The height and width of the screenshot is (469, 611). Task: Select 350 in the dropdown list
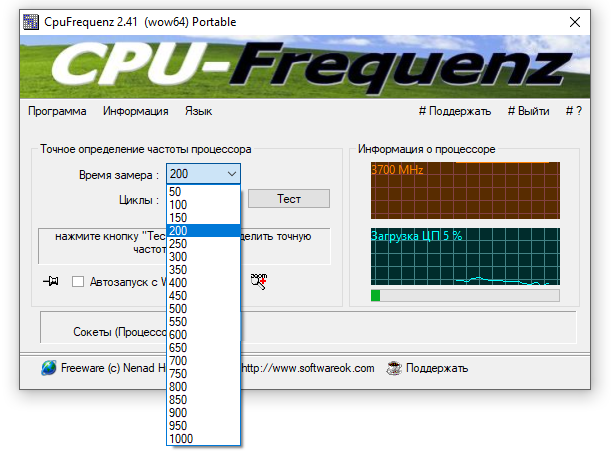click(203, 270)
